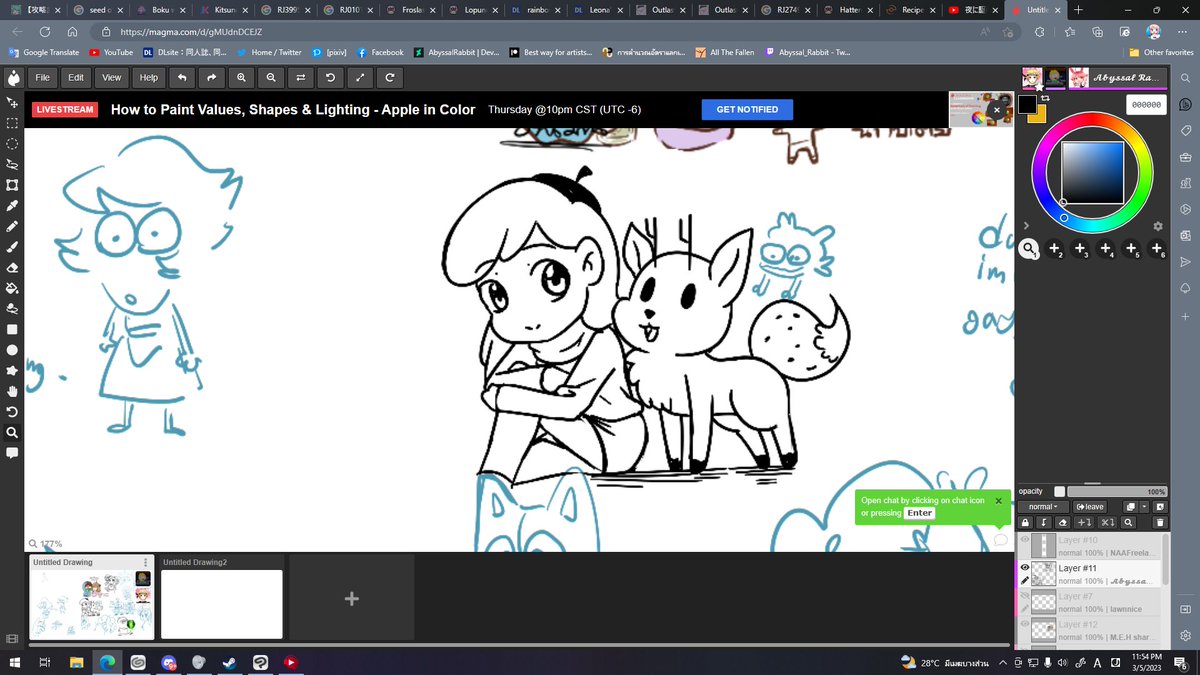Click the GET NOTIFIED button

(x=747, y=109)
